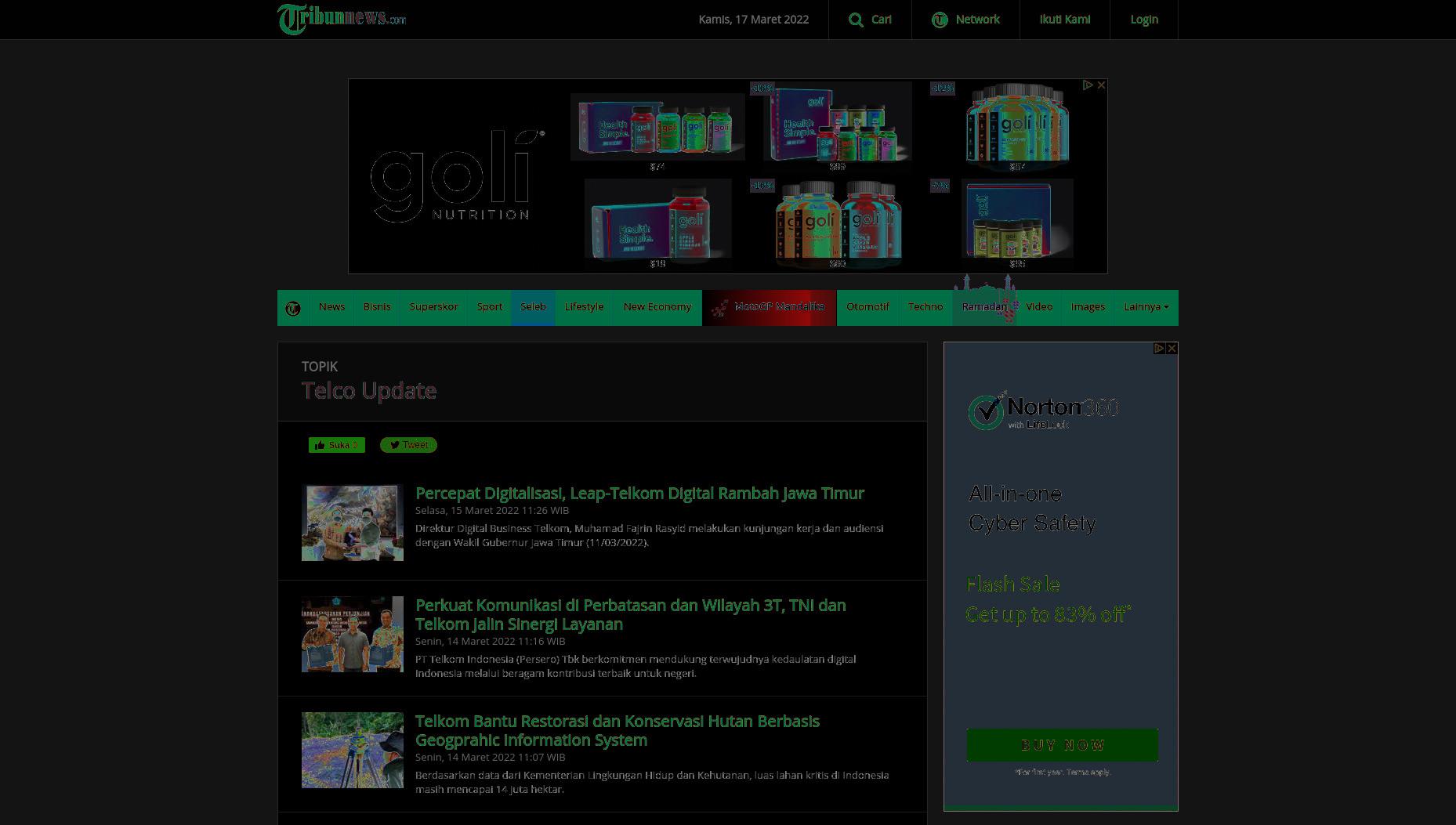Open the Otomotif section
This screenshot has height=825, width=1456.
(x=867, y=307)
